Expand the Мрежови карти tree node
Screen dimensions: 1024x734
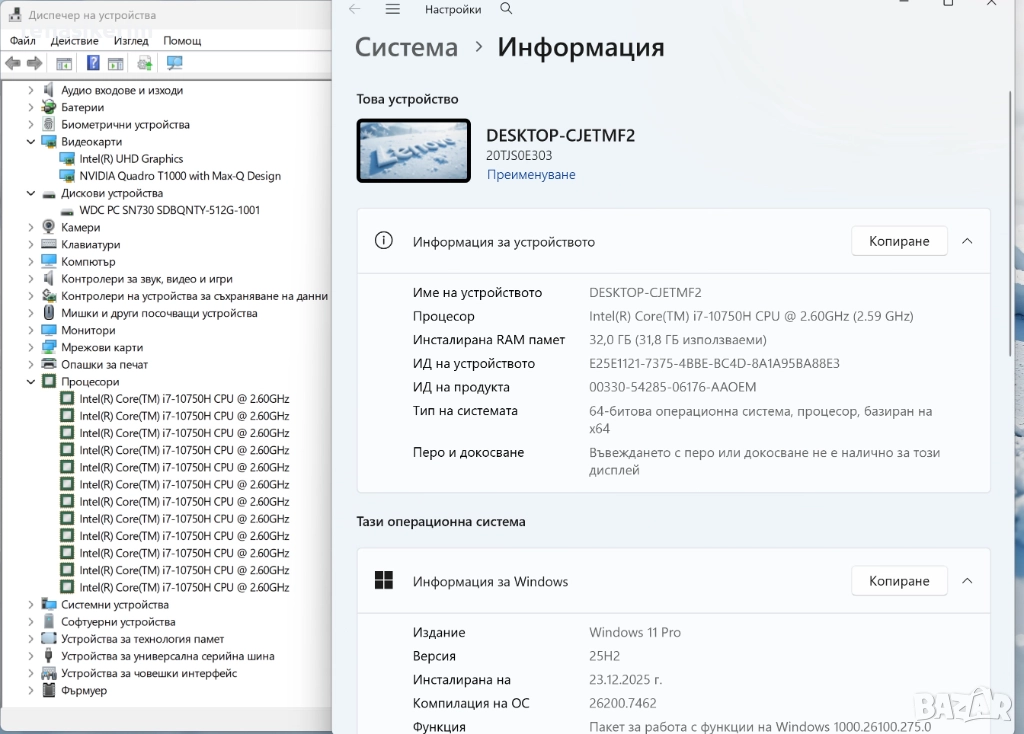click(31, 348)
